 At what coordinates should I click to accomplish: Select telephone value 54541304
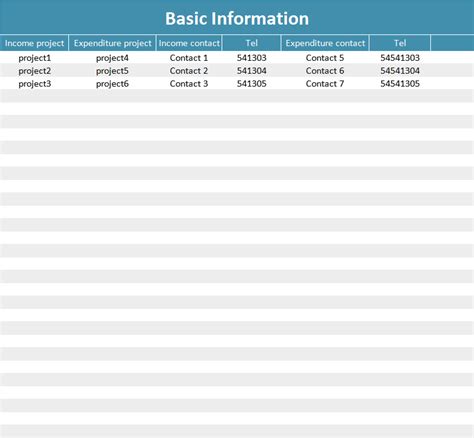pos(400,71)
